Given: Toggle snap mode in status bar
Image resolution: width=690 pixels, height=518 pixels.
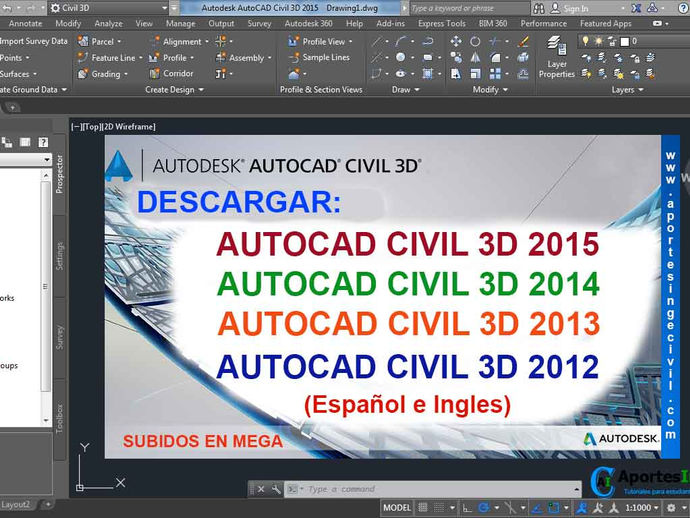Looking at the screenshot, I should (x=439, y=508).
